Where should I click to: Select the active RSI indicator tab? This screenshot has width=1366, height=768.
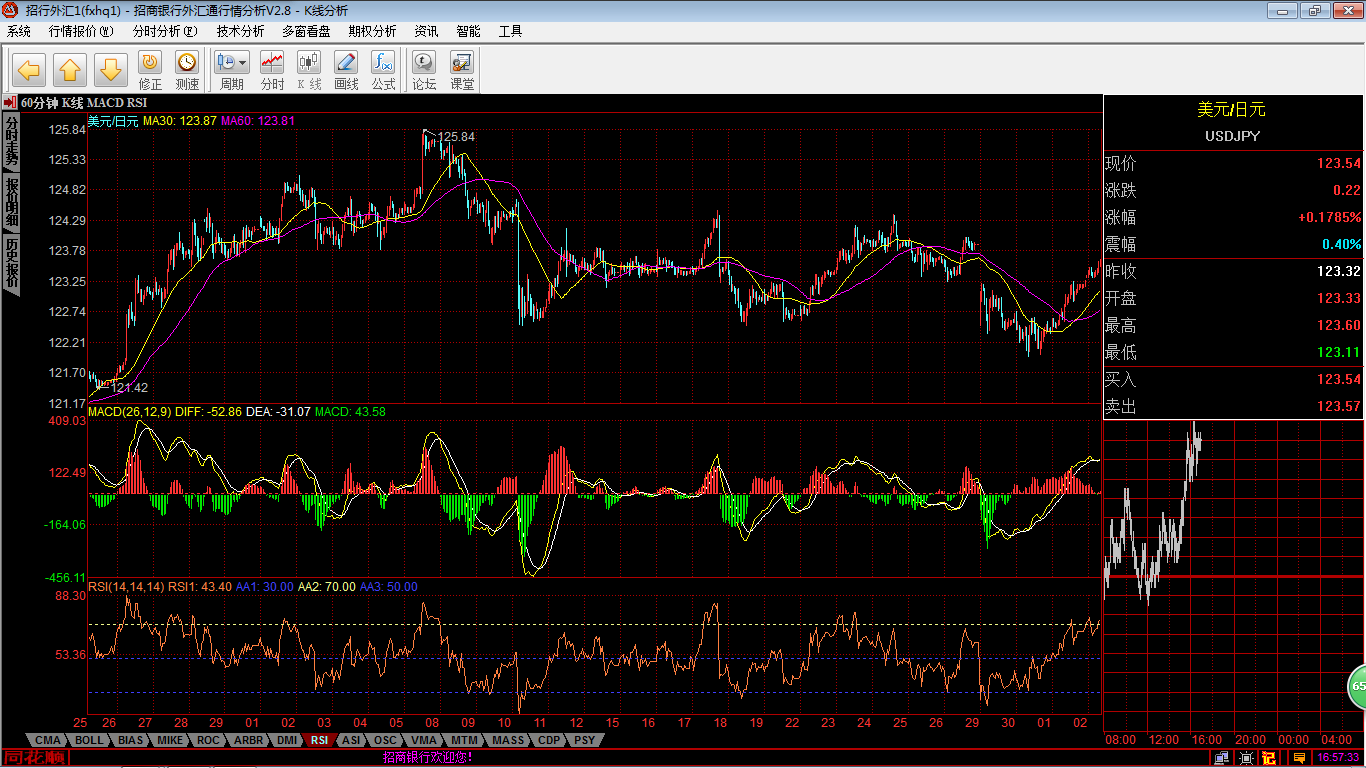point(319,740)
